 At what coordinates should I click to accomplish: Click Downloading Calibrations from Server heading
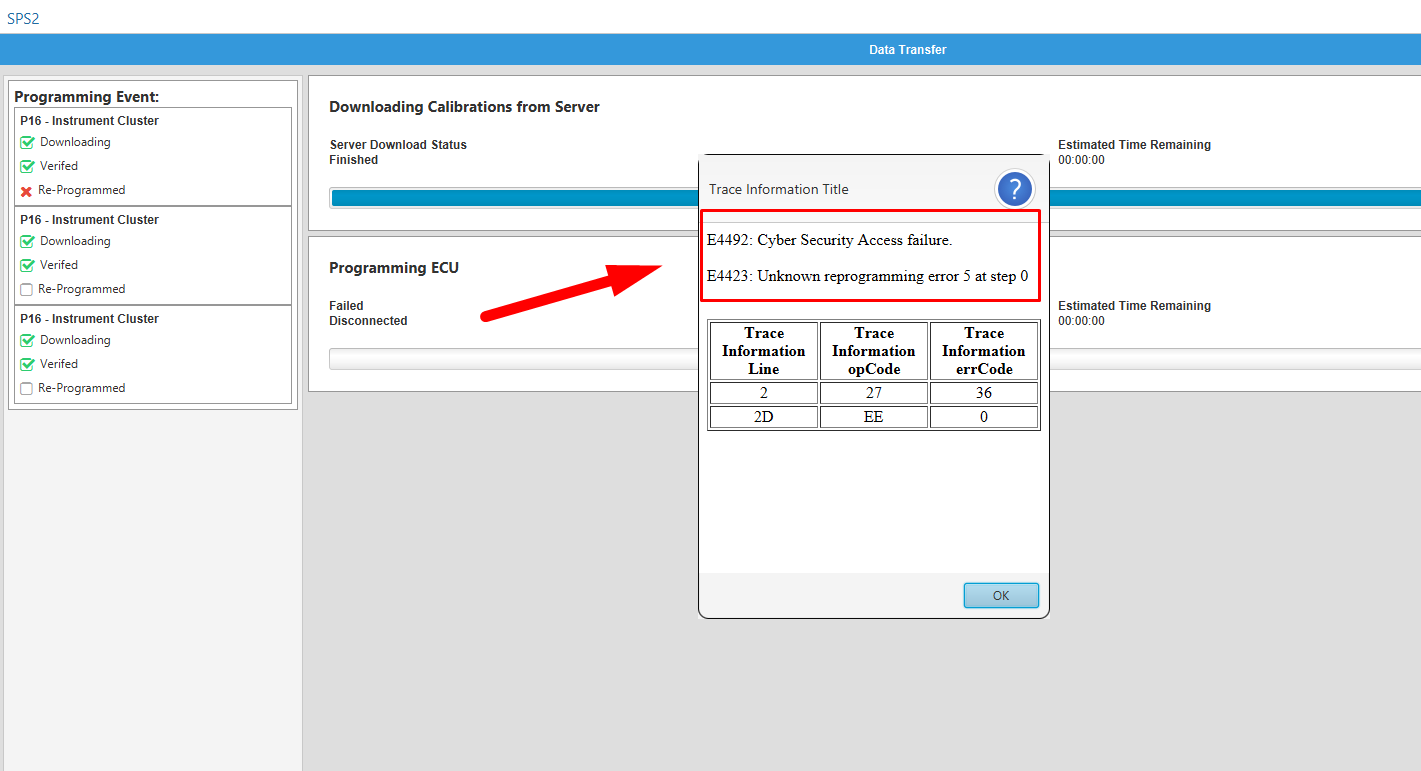click(x=464, y=107)
